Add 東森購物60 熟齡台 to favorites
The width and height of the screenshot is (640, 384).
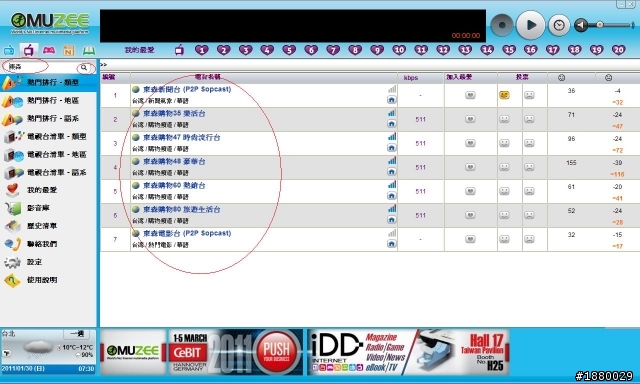pos(470,191)
